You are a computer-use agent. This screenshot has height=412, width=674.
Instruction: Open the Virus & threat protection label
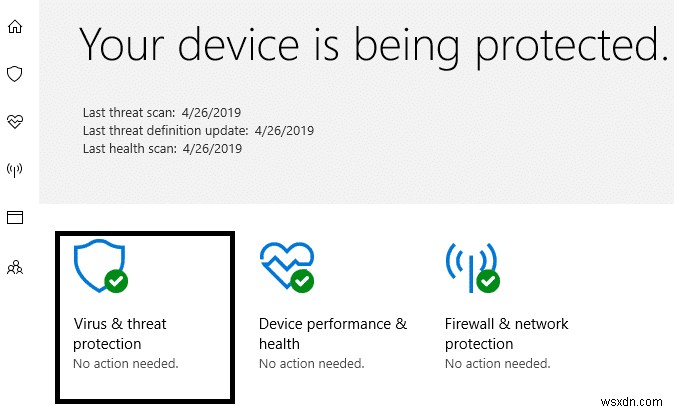pos(120,334)
